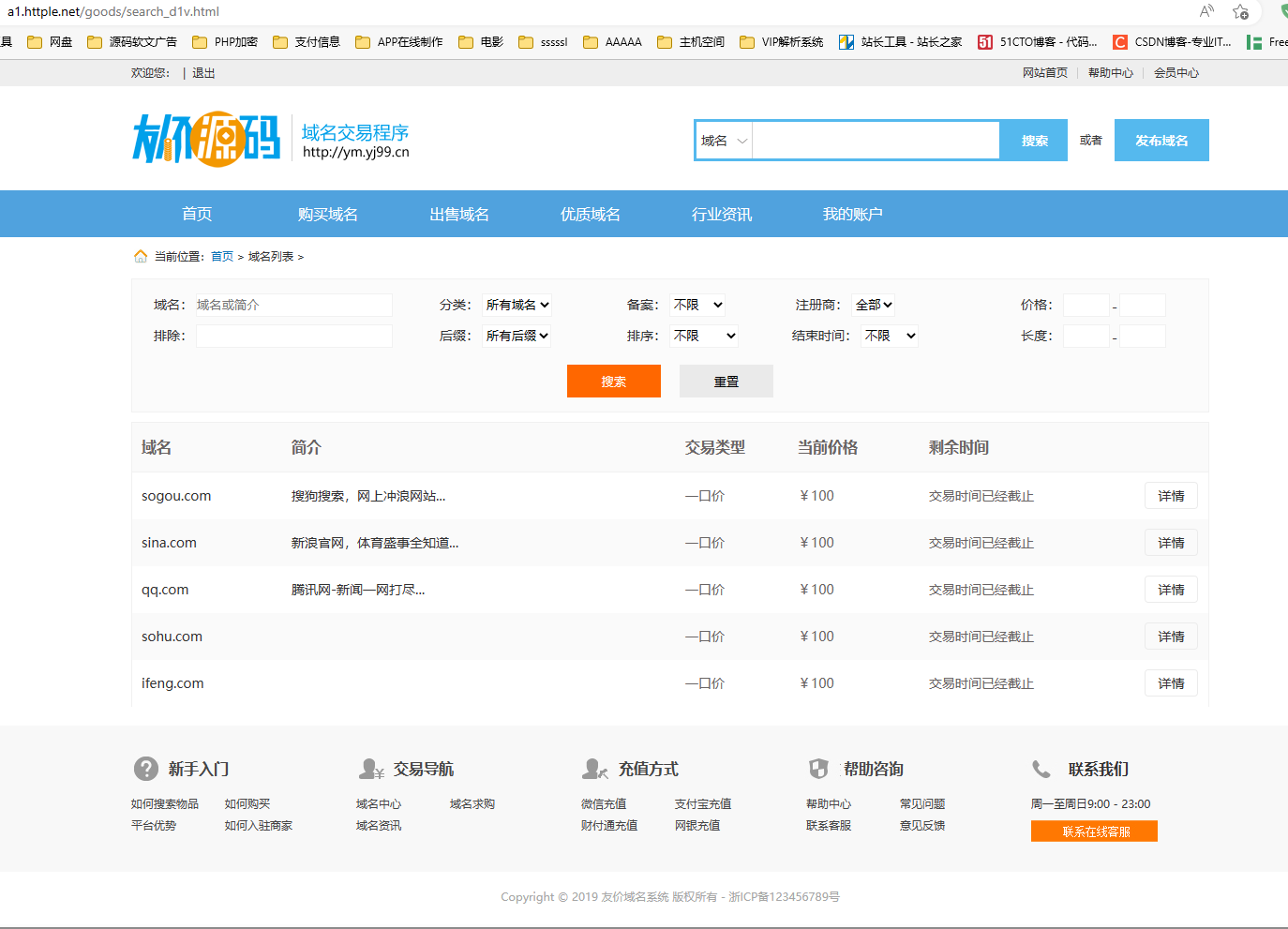1288x929 pixels.
Task: Click the 充值方式 person icon
Action: 595,769
